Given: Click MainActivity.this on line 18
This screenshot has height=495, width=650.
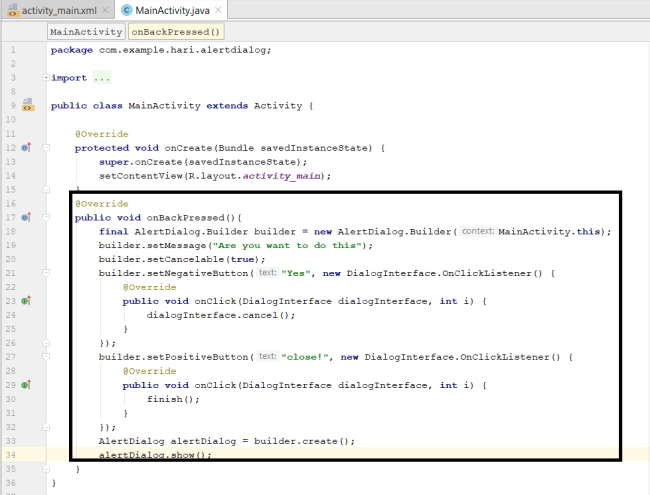Looking at the screenshot, I should 549,231.
